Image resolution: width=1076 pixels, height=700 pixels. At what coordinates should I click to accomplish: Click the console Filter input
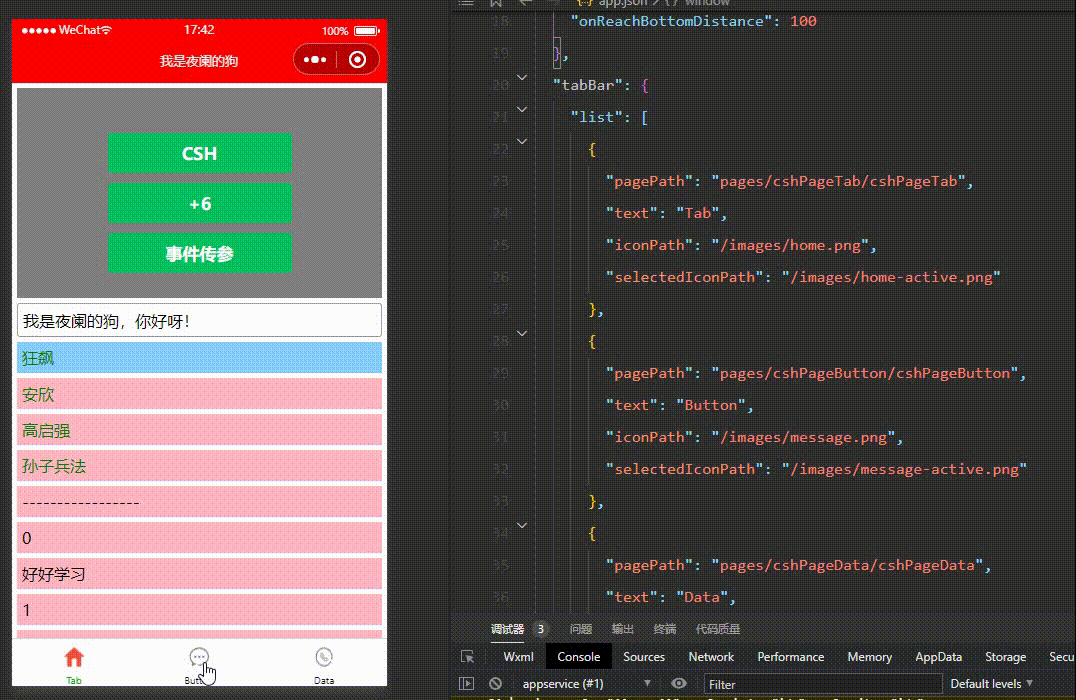click(823, 684)
